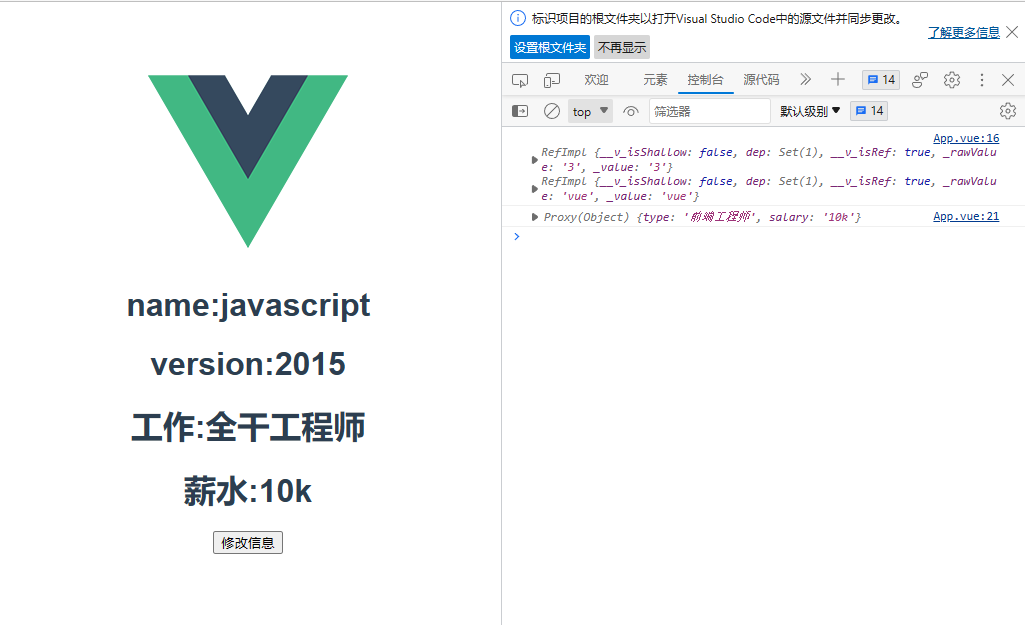Expand the RefImpl entry with value 'vue'
Image resolution: width=1025 pixels, height=625 pixels.
[535, 189]
